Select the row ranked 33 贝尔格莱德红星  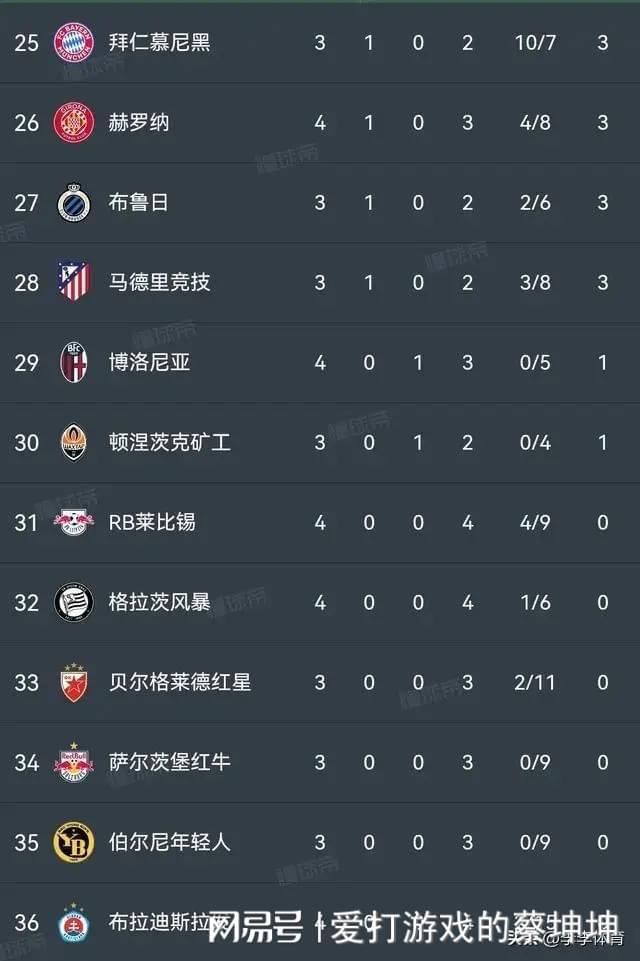[320, 682]
